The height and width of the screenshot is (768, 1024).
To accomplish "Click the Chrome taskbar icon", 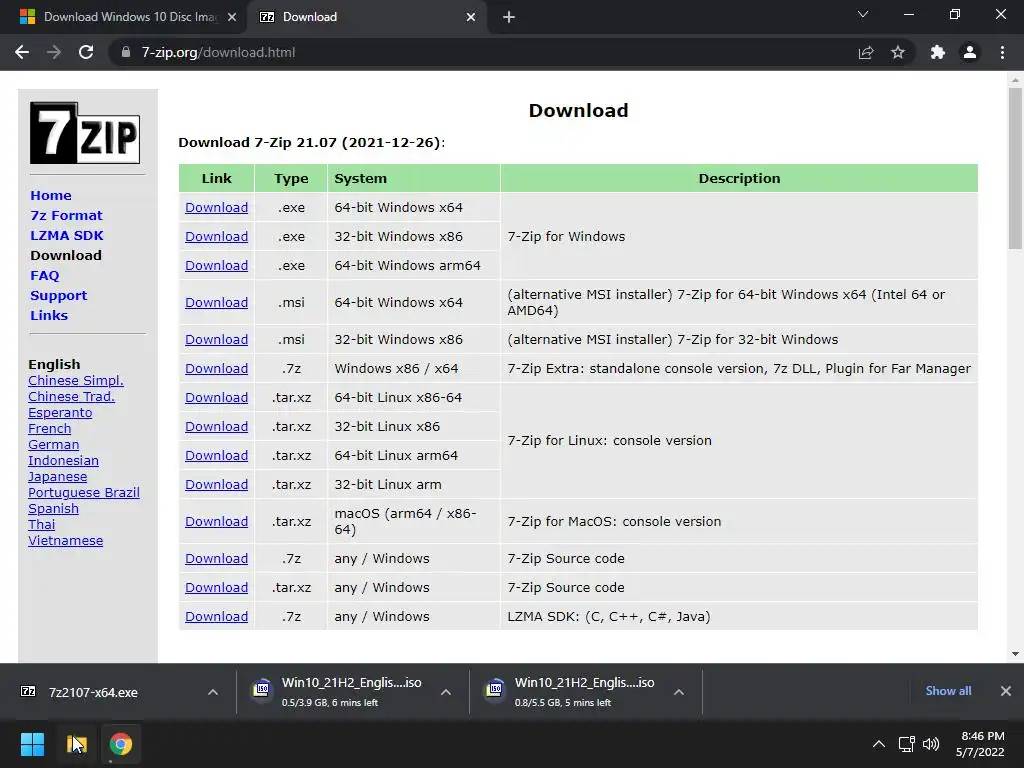I will [121, 744].
